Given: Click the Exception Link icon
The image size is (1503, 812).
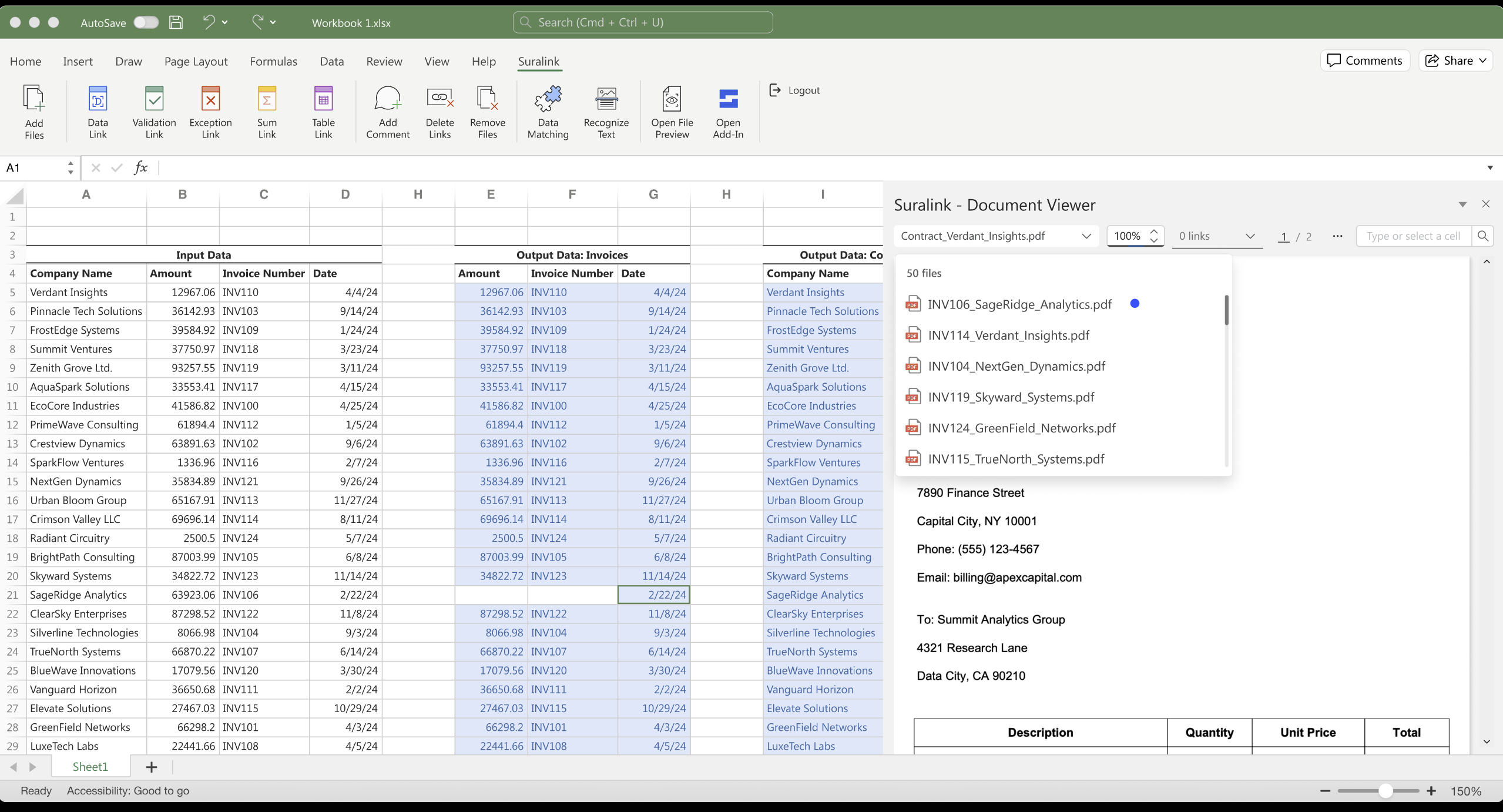Looking at the screenshot, I should (210, 99).
